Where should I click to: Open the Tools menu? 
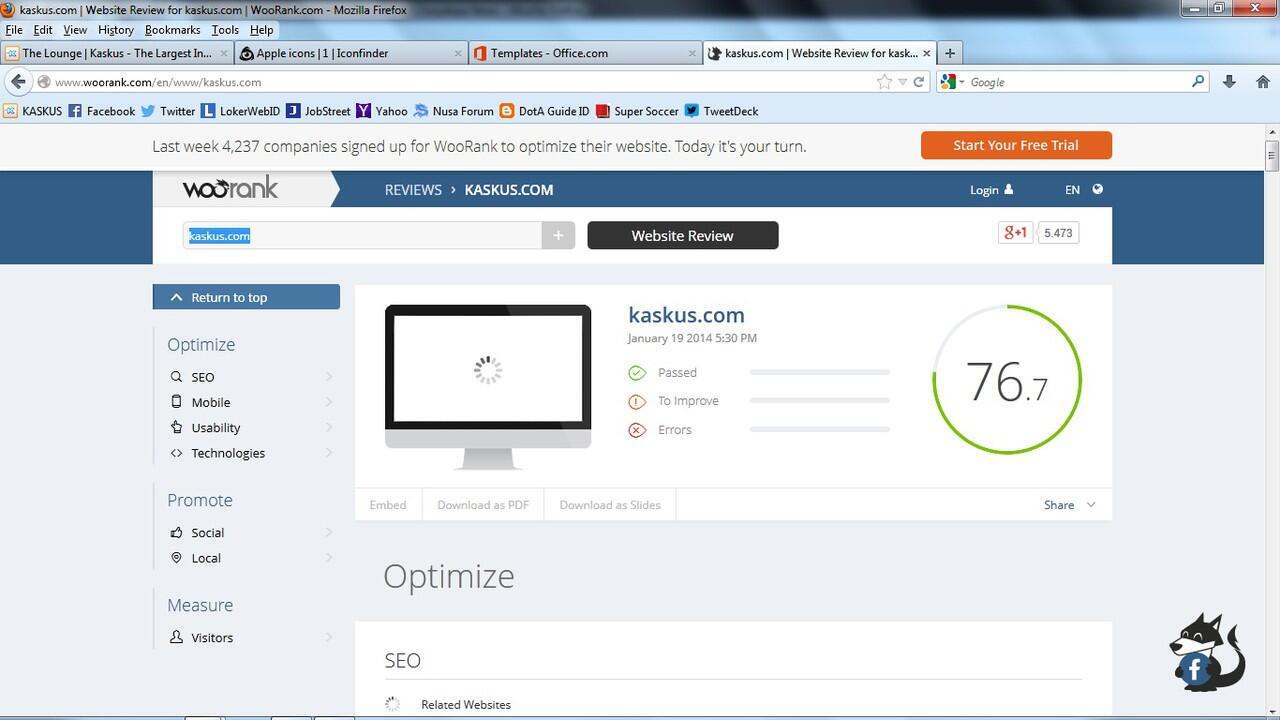tap(225, 30)
